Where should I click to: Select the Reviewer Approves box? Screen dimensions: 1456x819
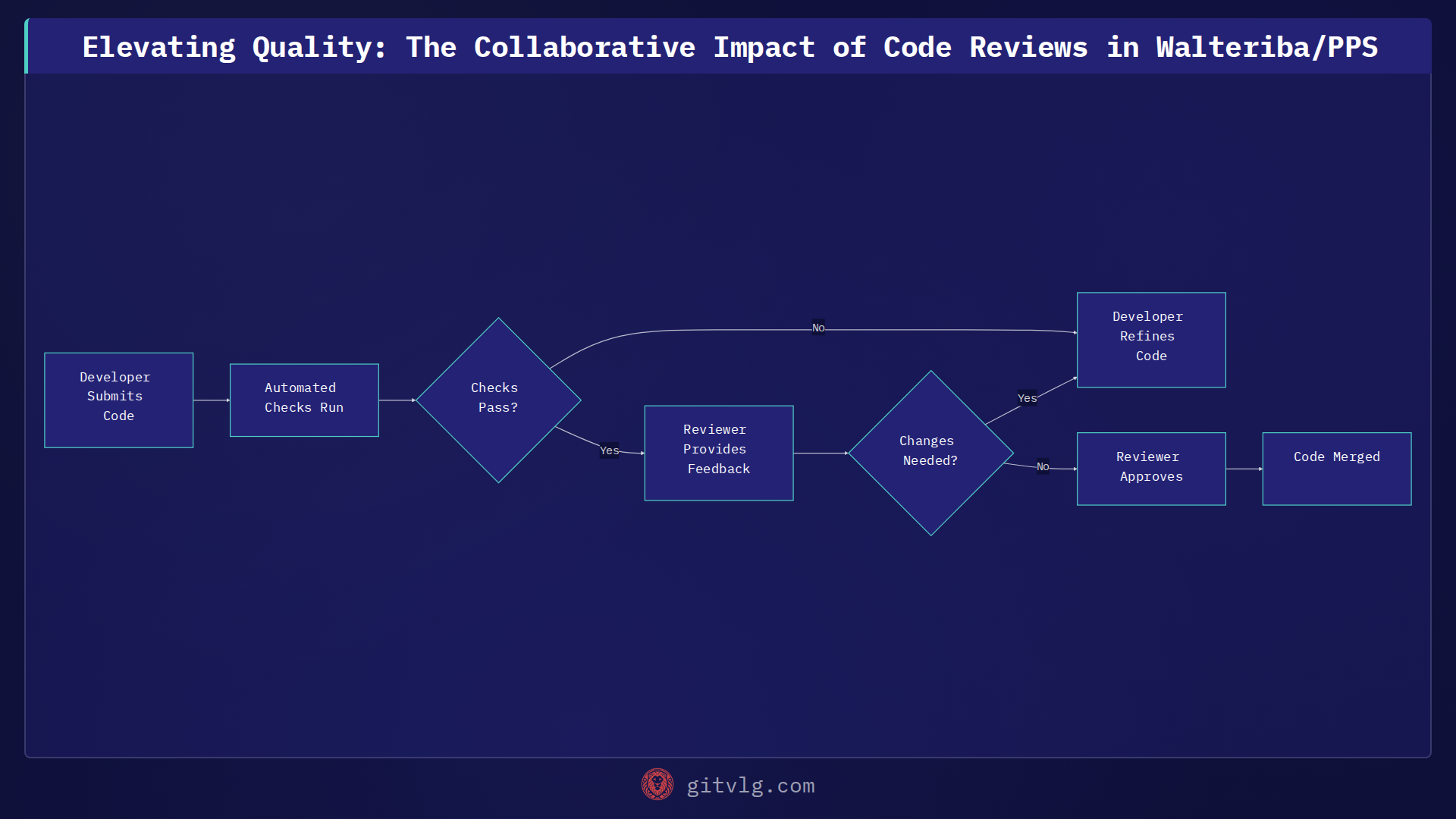pyautogui.click(x=1151, y=469)
